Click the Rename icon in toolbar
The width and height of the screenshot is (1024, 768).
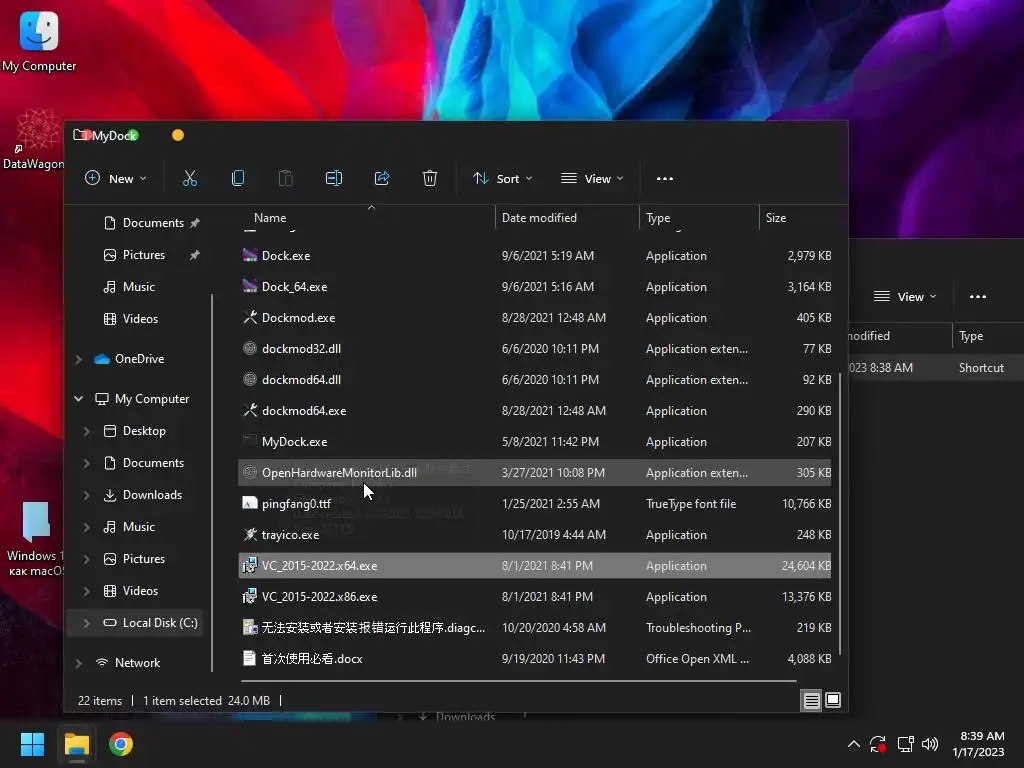click(334, 178)
